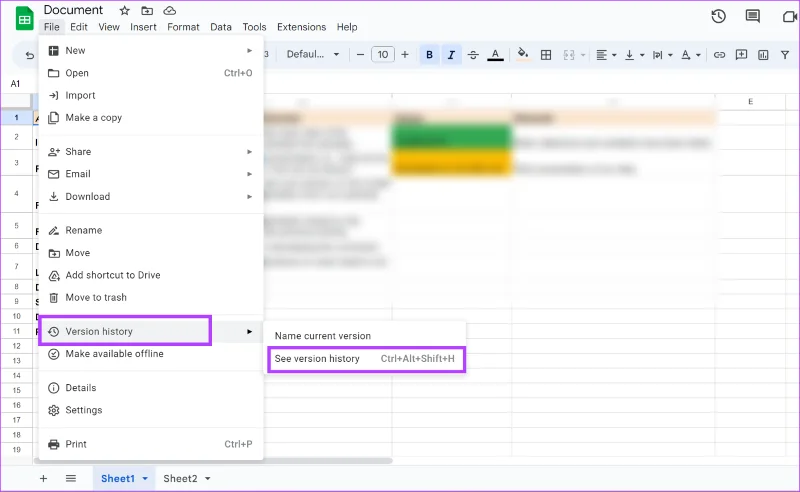The height and width of the screenshot is (492, 800).
Task: Click the font size field showing 10
Action: click(x=383, y=55)
